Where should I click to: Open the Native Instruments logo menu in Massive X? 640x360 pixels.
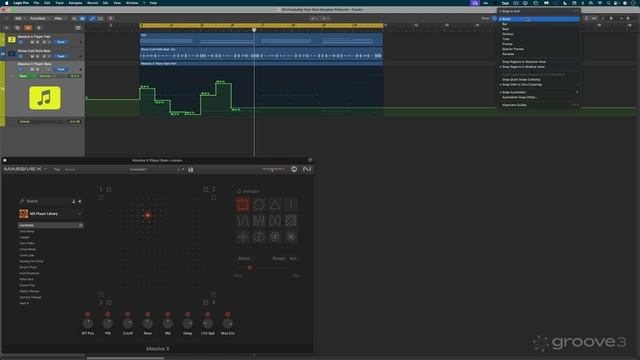click(307, 169)
